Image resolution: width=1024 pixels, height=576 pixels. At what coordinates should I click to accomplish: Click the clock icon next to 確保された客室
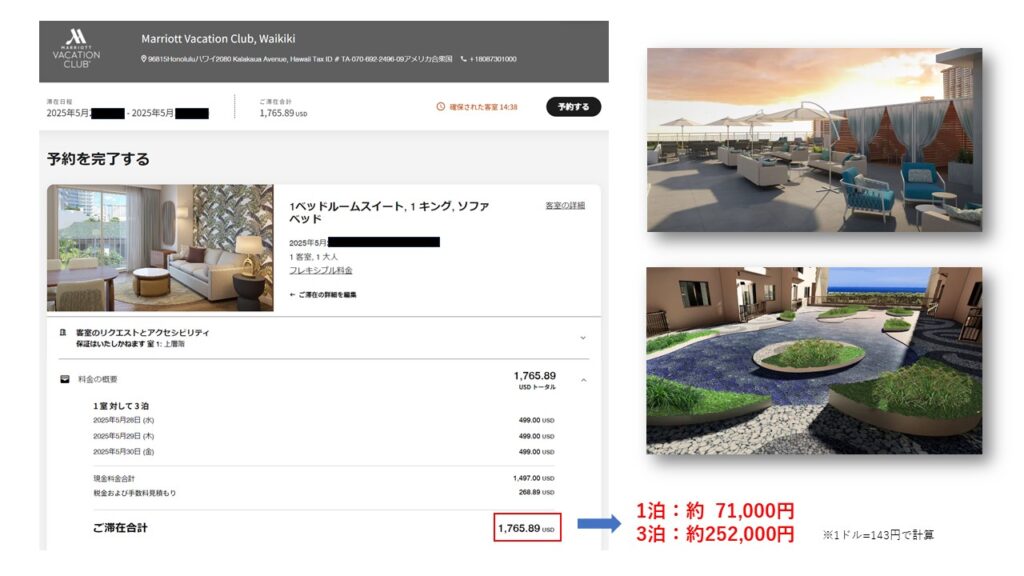[x=440, y=107]
